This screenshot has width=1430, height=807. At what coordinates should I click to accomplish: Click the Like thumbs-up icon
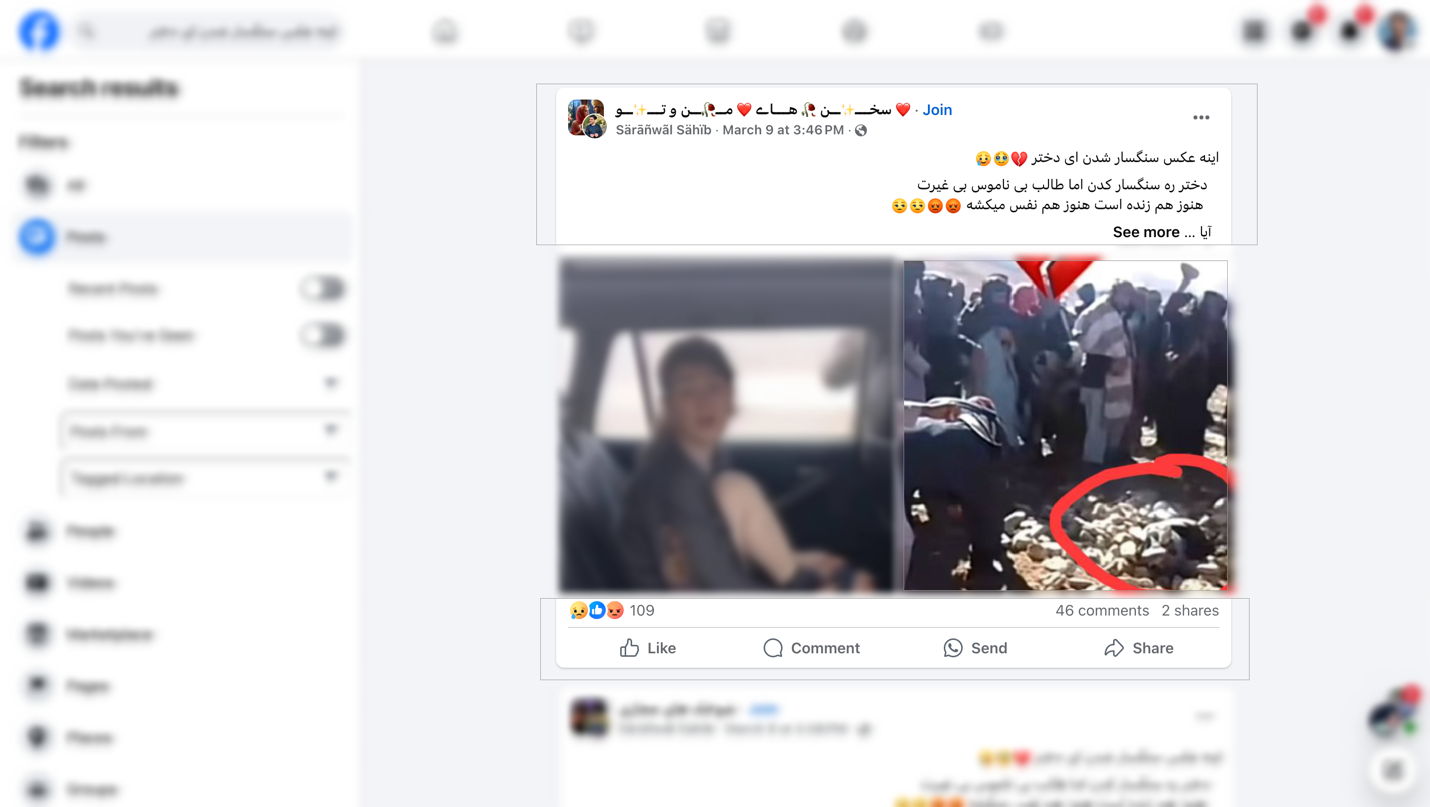tap(629, 648)
